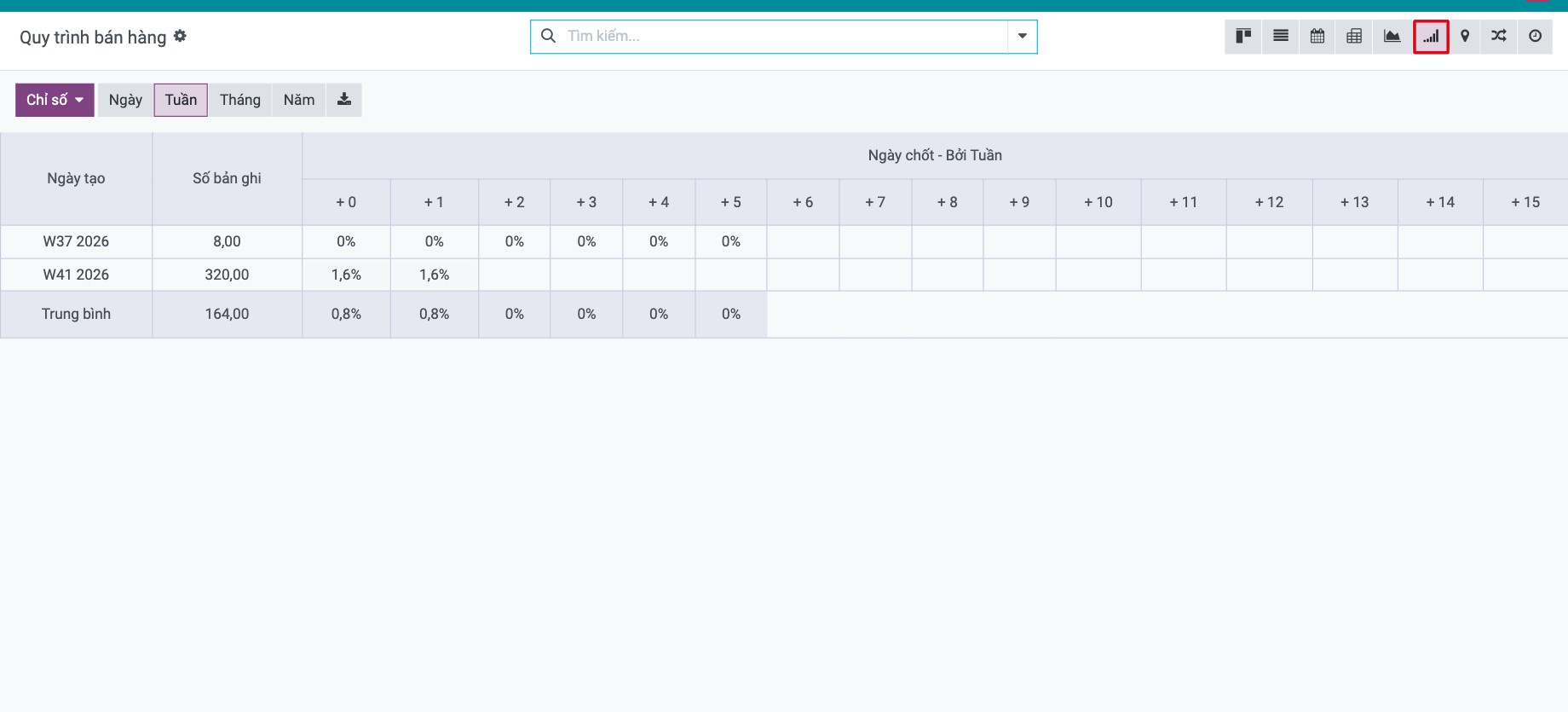Click Quy trình bán hàng title
Viewport: 1568px width, 712px height.
tap(93, 37)
